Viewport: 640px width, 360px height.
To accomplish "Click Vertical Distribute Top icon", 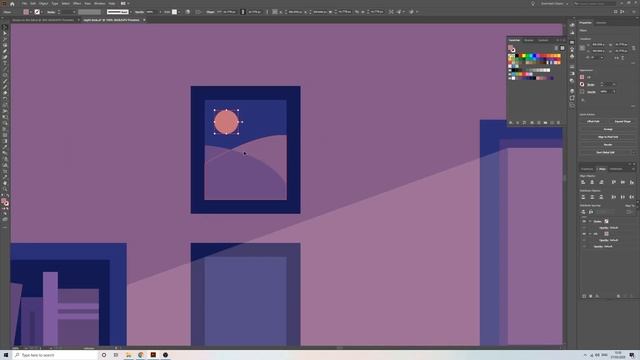I will coord(583,197).
